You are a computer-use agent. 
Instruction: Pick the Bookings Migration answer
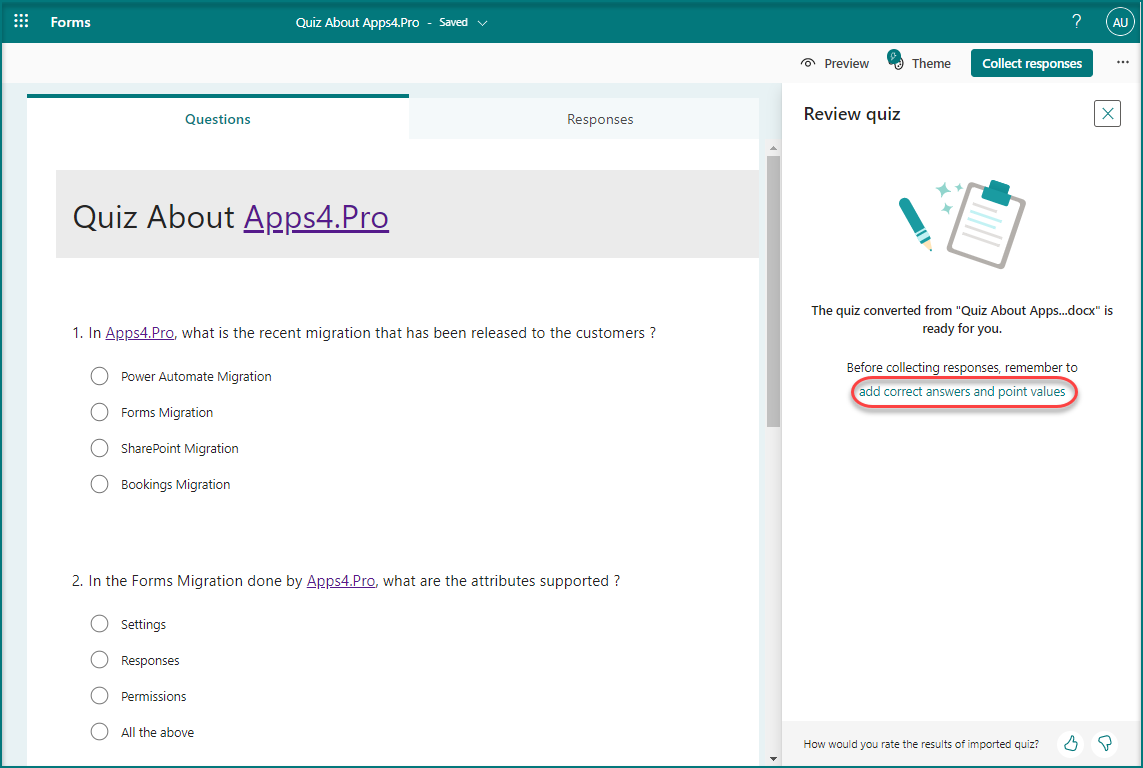point(99,484)
